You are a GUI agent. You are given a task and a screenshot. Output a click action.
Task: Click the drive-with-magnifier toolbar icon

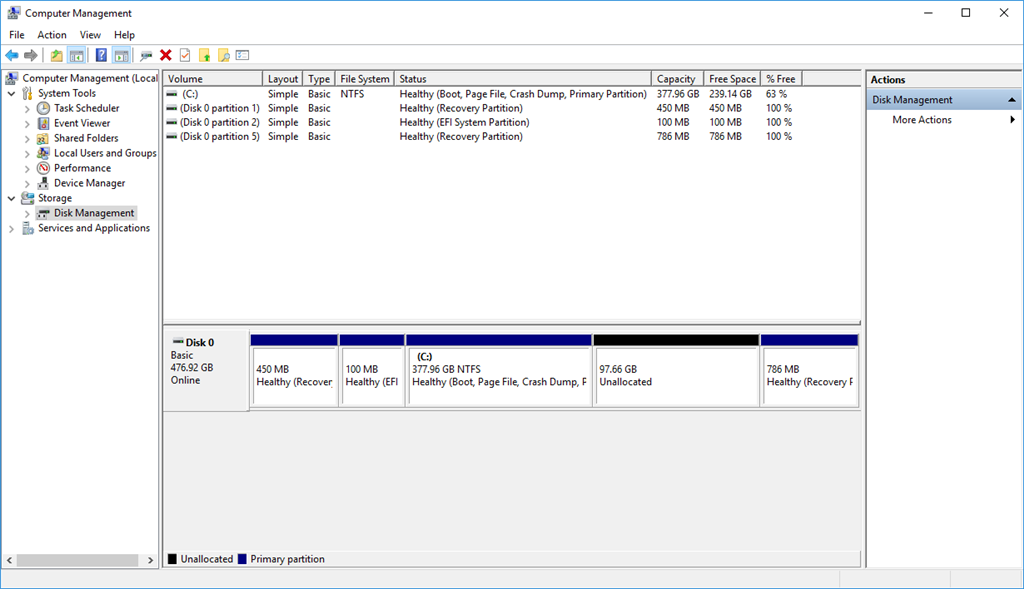[x=146, y=56]
